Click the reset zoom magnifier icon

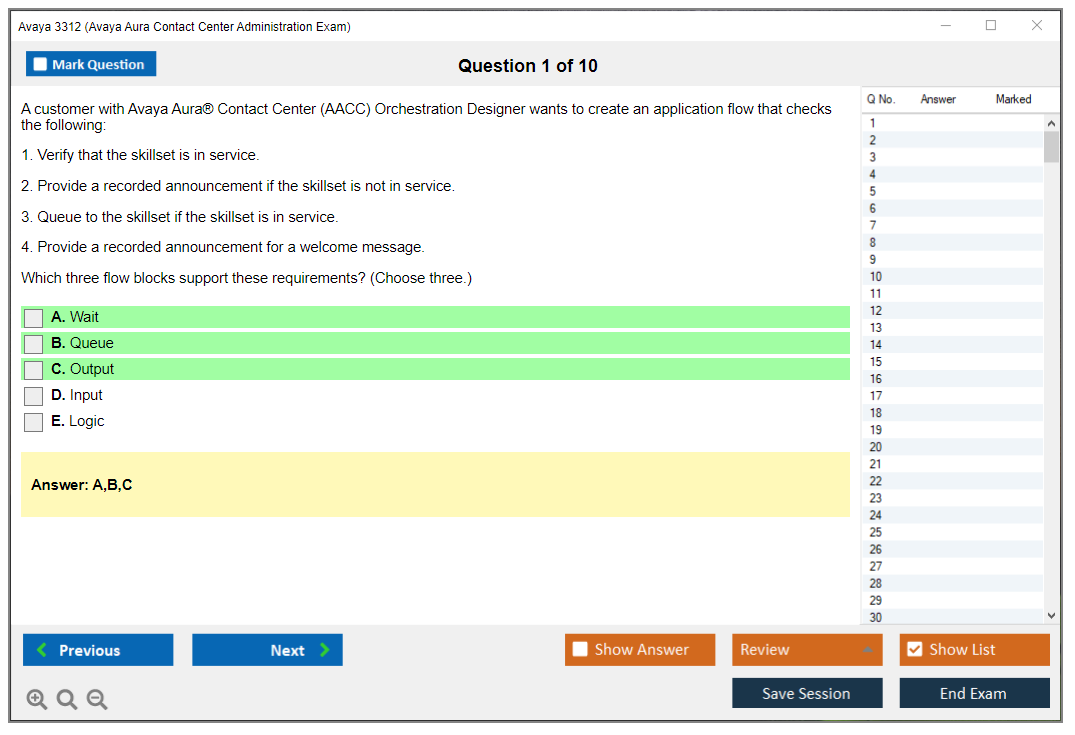67,700
